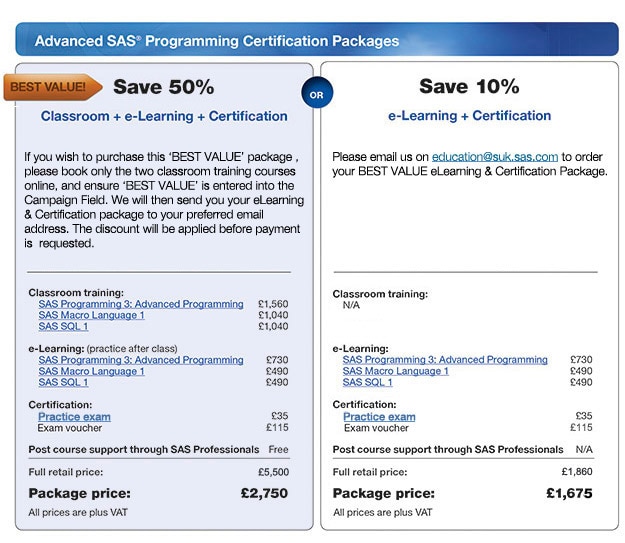Select the £1,675 package price

(x=569, y=493)
